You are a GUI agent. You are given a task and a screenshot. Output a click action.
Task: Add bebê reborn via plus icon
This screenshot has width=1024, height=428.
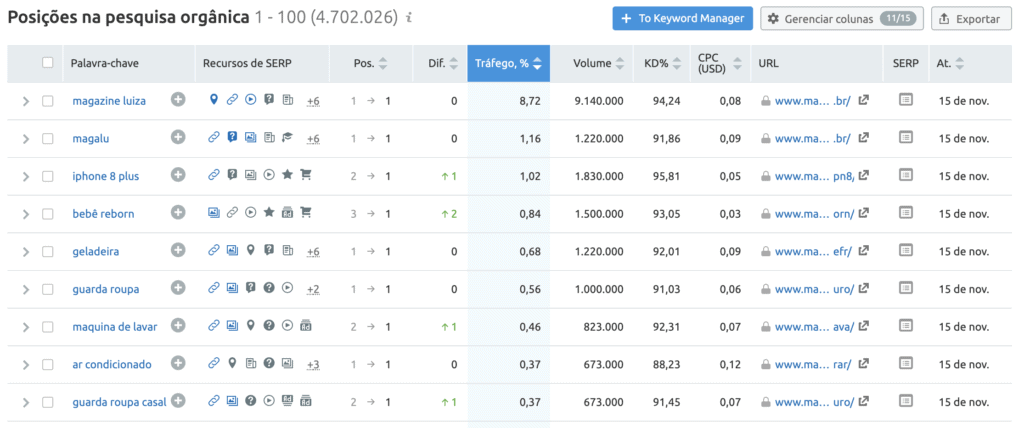pyautogui.click(x=178, y=212)
